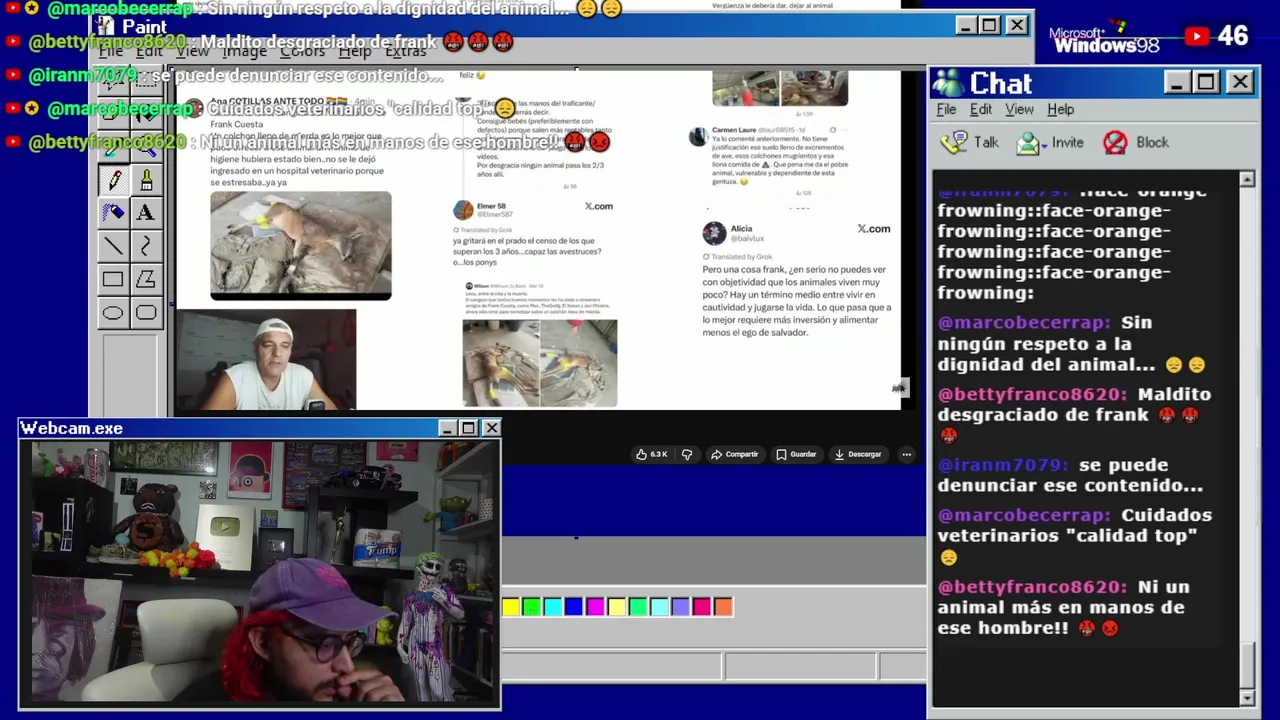Close the Paint window

1016,25
